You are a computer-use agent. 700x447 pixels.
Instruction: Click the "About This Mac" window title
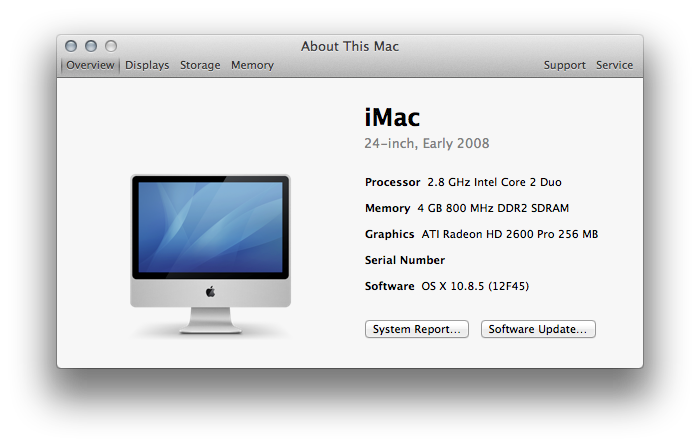[350, 46]
